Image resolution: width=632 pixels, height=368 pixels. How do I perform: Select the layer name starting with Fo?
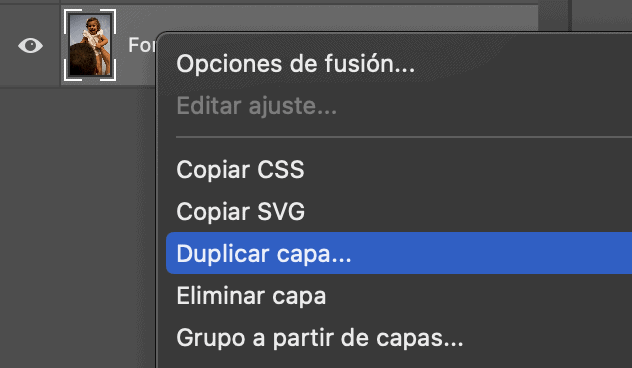pos(141,45)
